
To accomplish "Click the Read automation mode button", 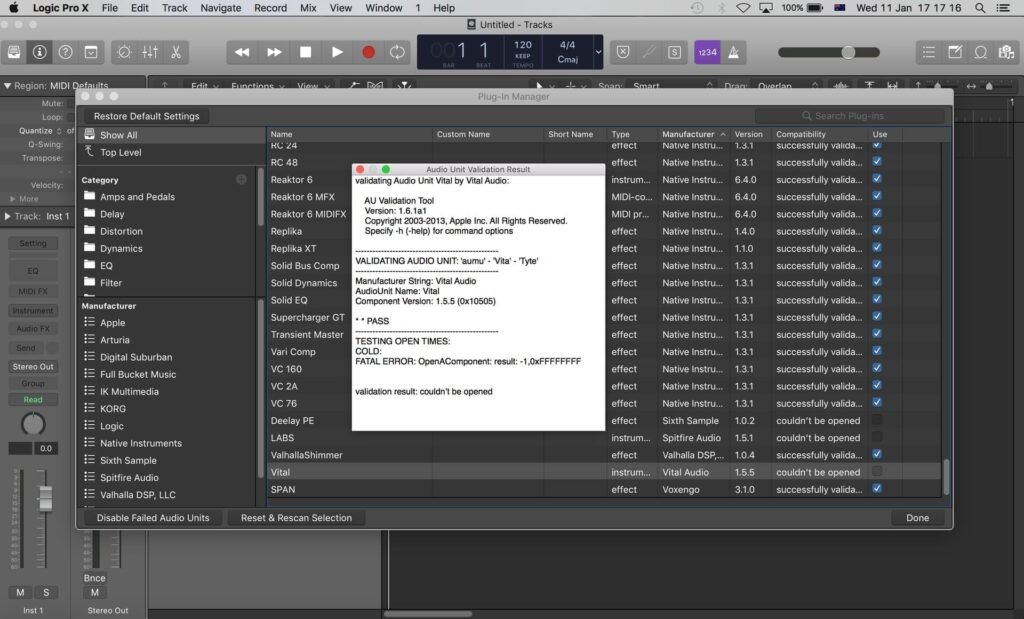I will click(x=33, y=400).
